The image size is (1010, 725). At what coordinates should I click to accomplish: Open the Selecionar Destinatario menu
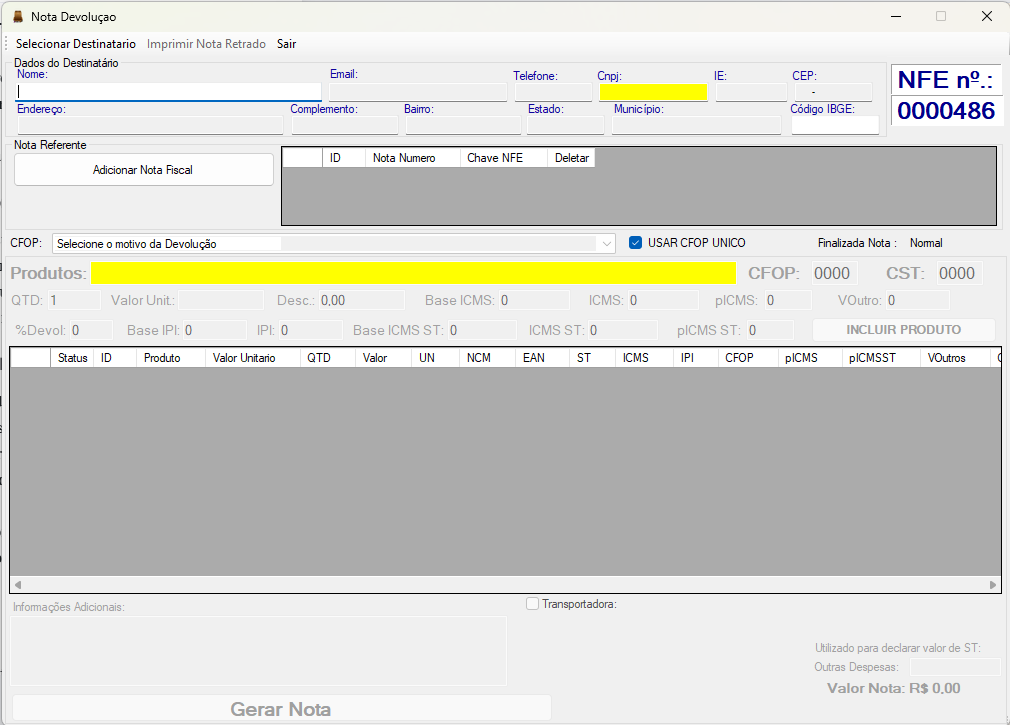click(x=76, y=44)
